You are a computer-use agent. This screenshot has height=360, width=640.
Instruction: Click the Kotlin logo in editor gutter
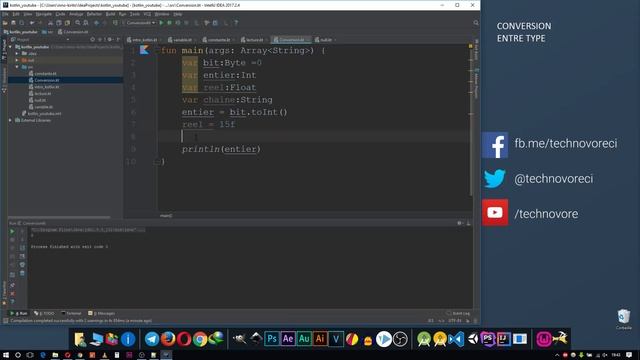144,50
